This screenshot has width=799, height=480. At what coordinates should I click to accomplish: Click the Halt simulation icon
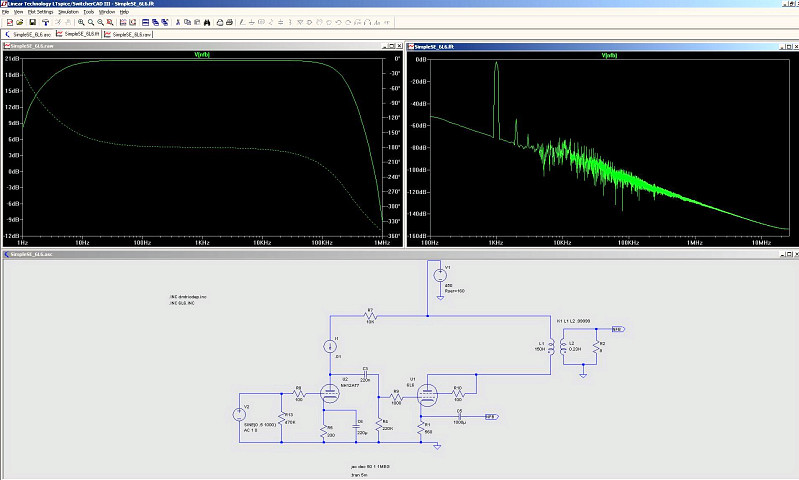(68, 22)
